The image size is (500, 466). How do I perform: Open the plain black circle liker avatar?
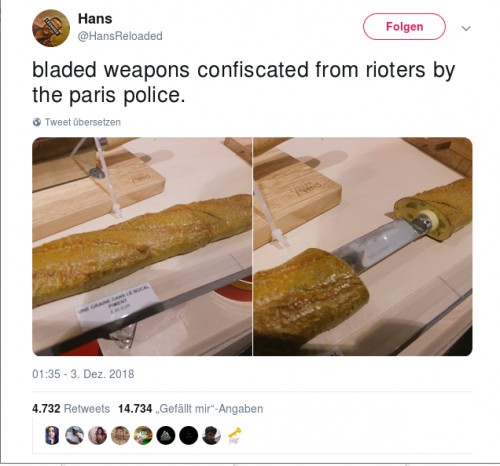pyautogui.click(x=189, y=435)
